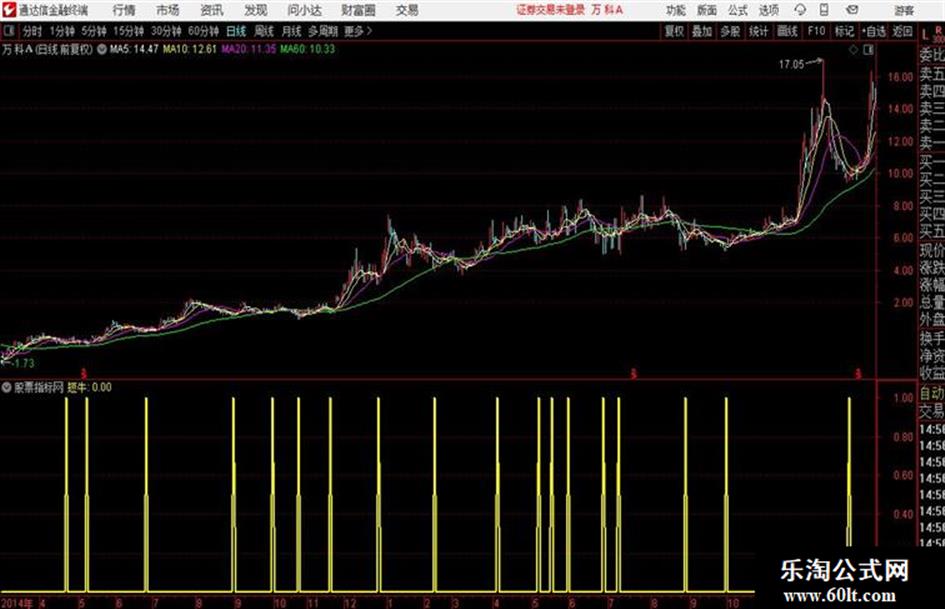The image size is (945, 609).
Task: Toggle the sidebar panel icon before 分时
Action: pos(9,31)
